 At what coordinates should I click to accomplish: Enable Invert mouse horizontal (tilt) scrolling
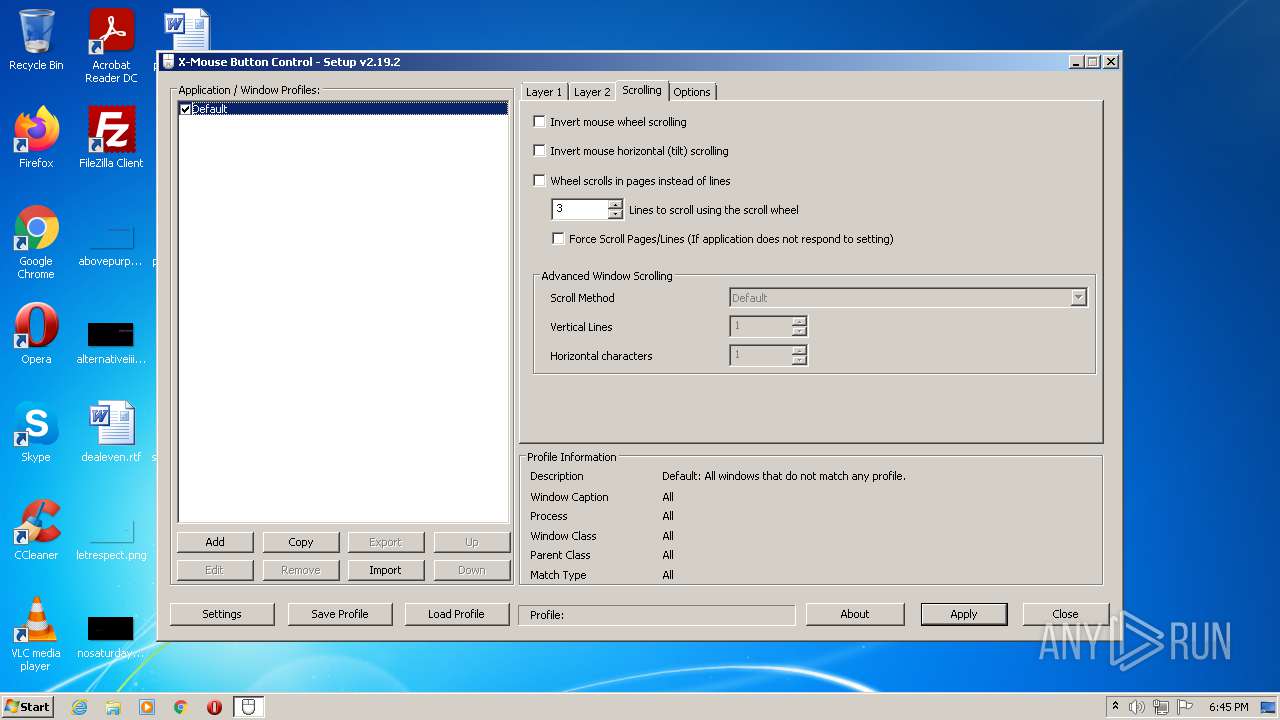(x=540, y=151)
